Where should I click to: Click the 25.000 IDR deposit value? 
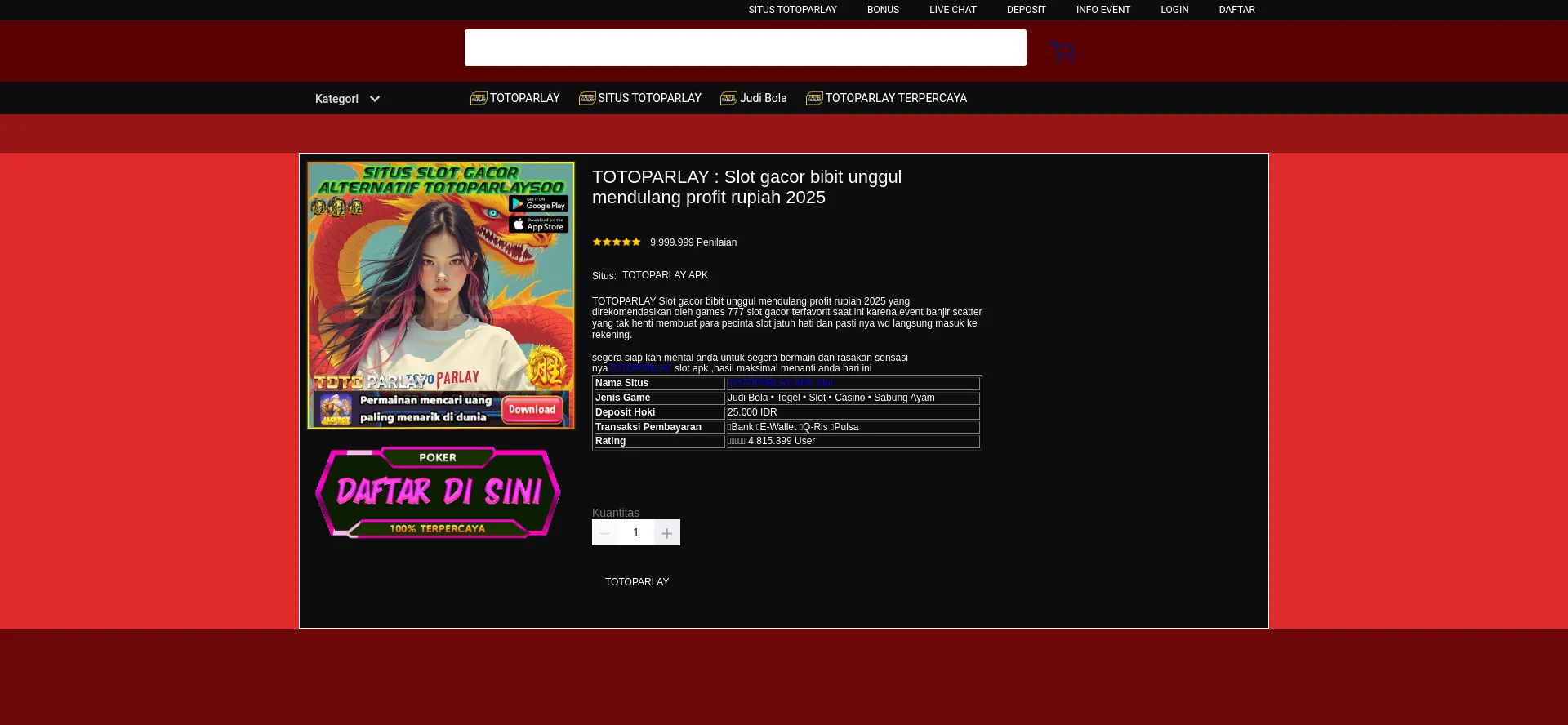click(752, 412)
